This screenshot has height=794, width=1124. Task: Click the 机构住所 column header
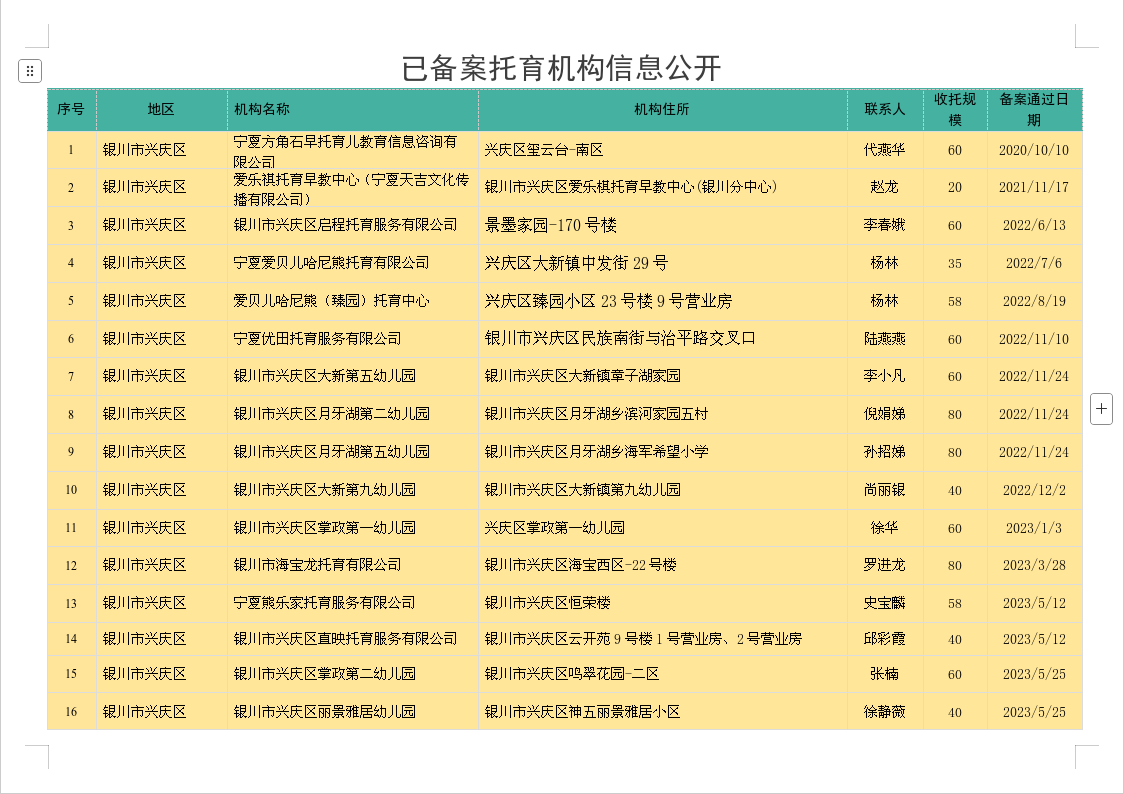662,109
